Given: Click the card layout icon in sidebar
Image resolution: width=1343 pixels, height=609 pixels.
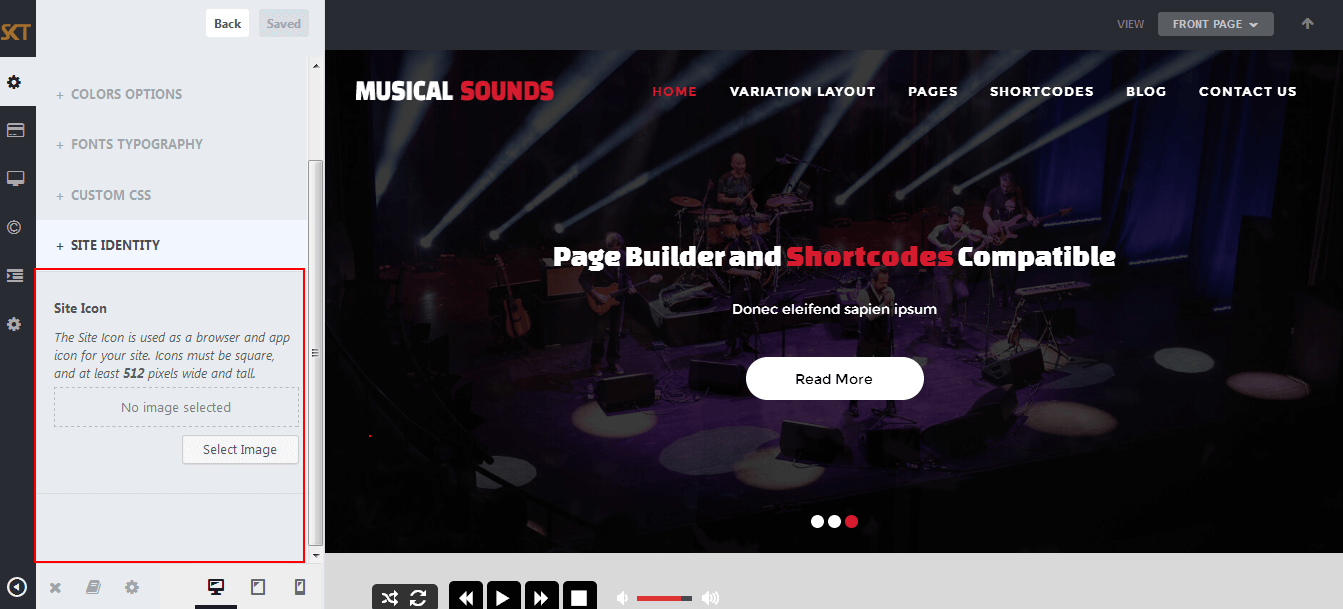Looking at the screenshot, I should click(x=15, y=130).
